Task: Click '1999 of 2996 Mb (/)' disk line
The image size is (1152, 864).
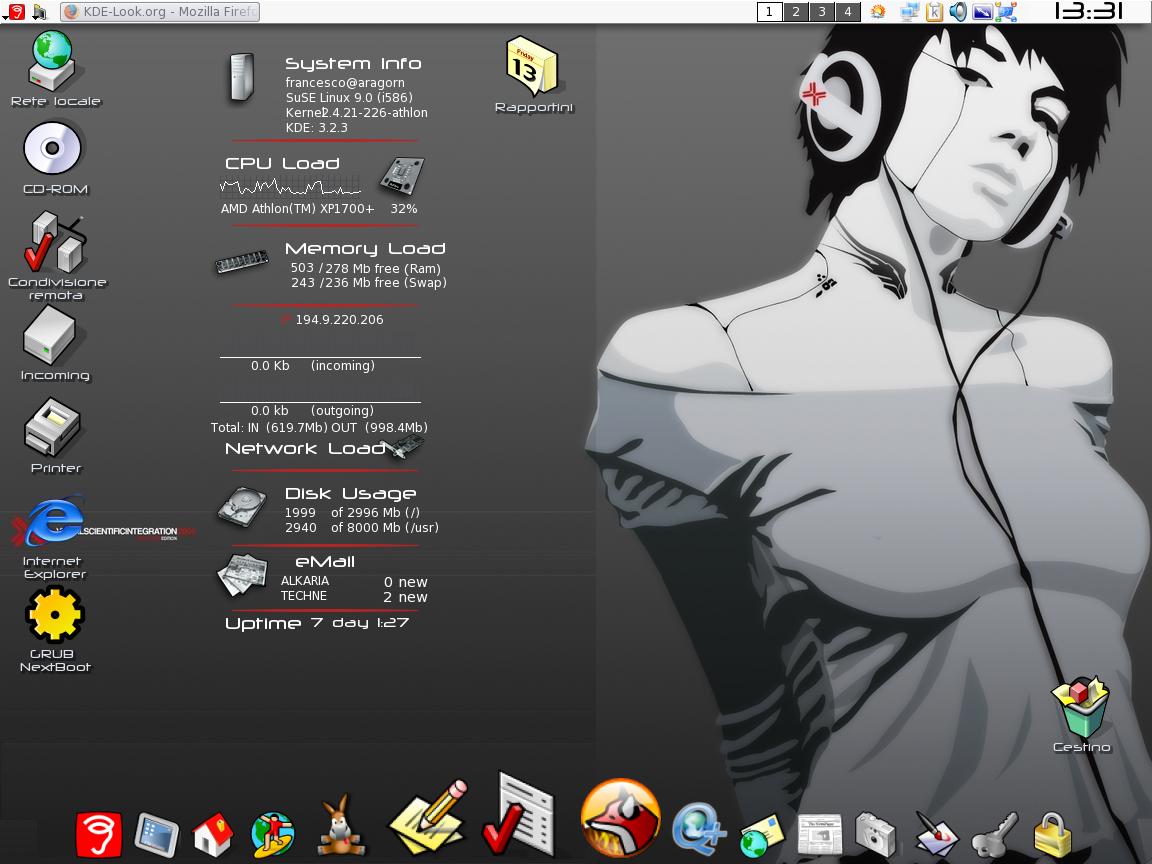Action: [352, 513]
